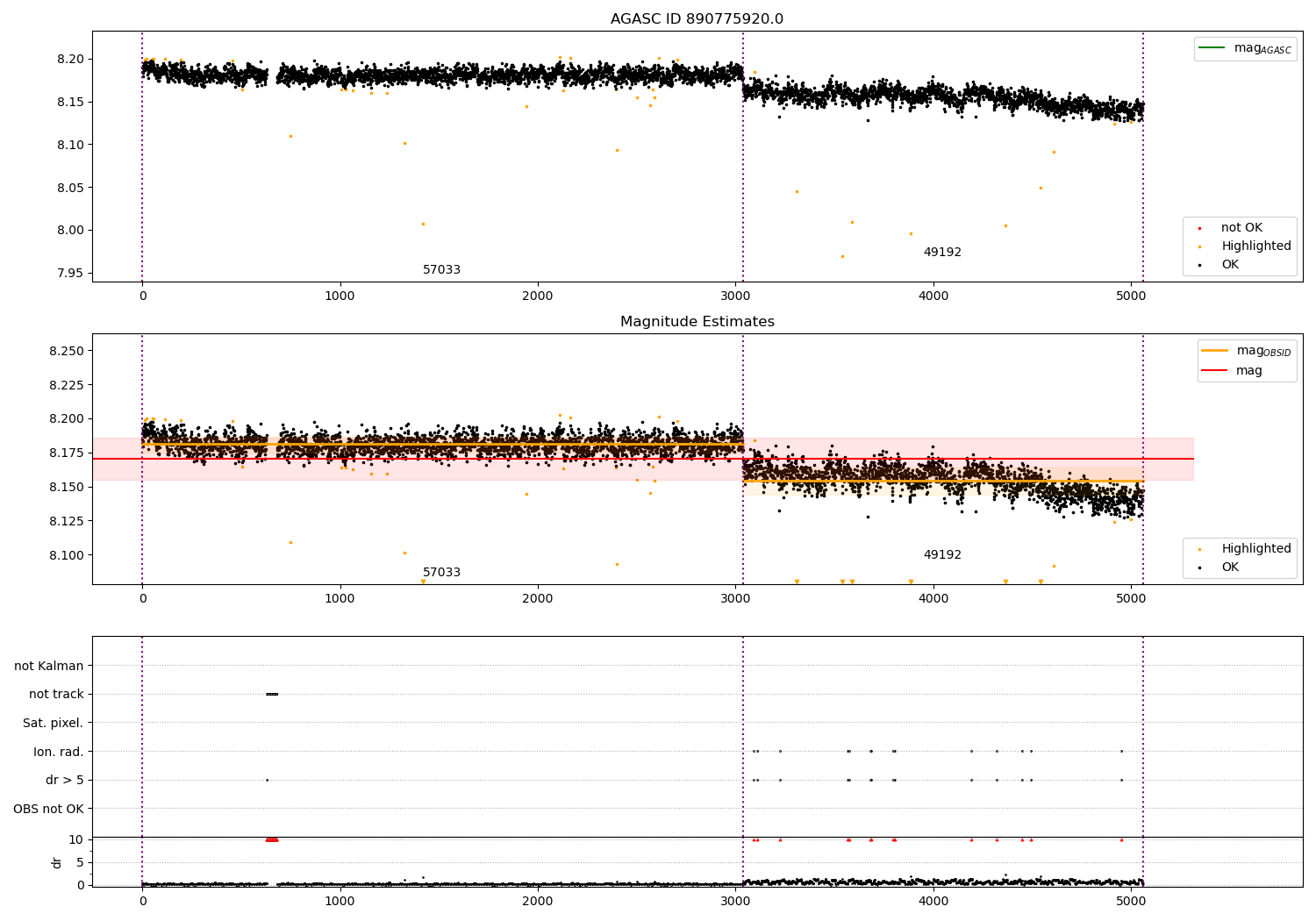The width and height of the screenshot is (1316, 921).
Task: Click the 'Sat. pixel.' row label
Action: pos(54,724)
